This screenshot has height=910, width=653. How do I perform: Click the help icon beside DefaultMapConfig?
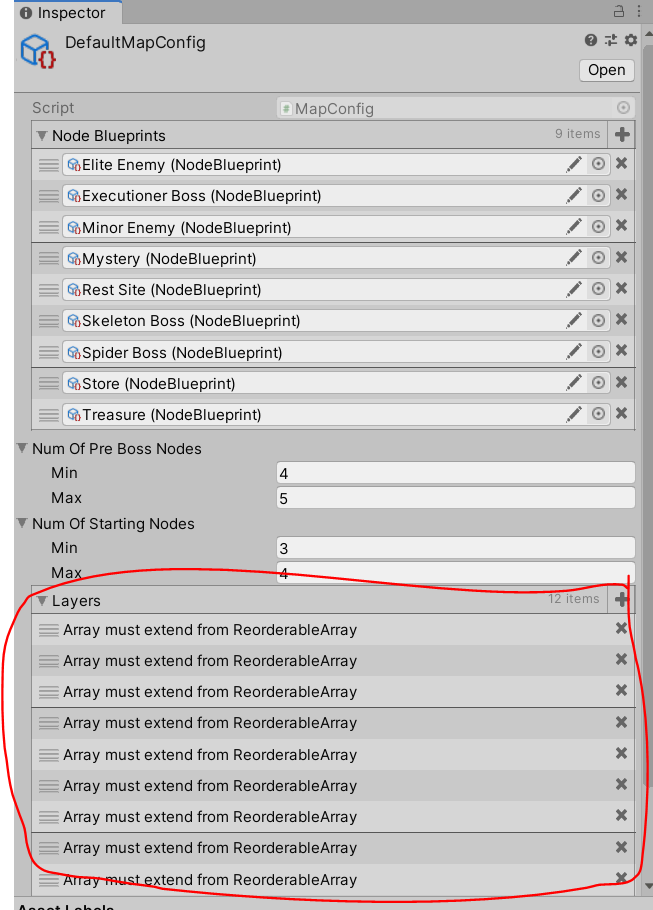click(591, 40)
